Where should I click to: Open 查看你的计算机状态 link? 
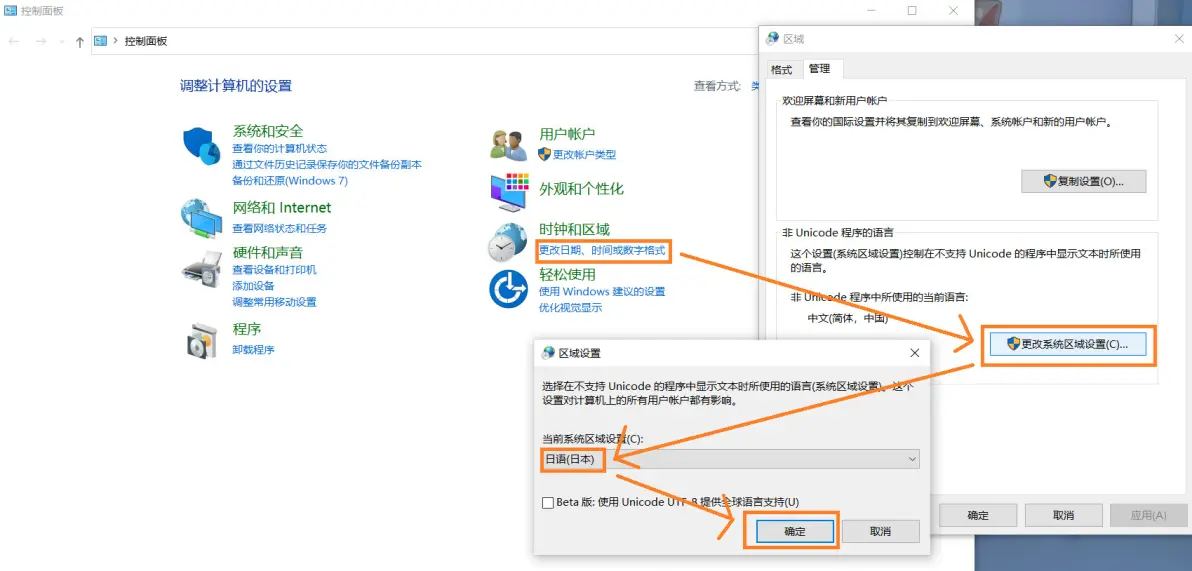[280, 148]
